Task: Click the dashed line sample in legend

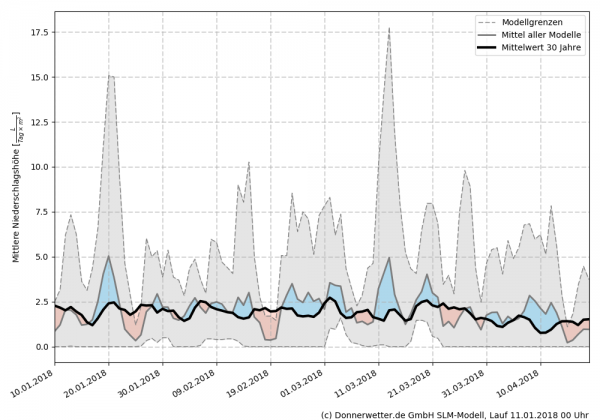Action: [489, 20]
